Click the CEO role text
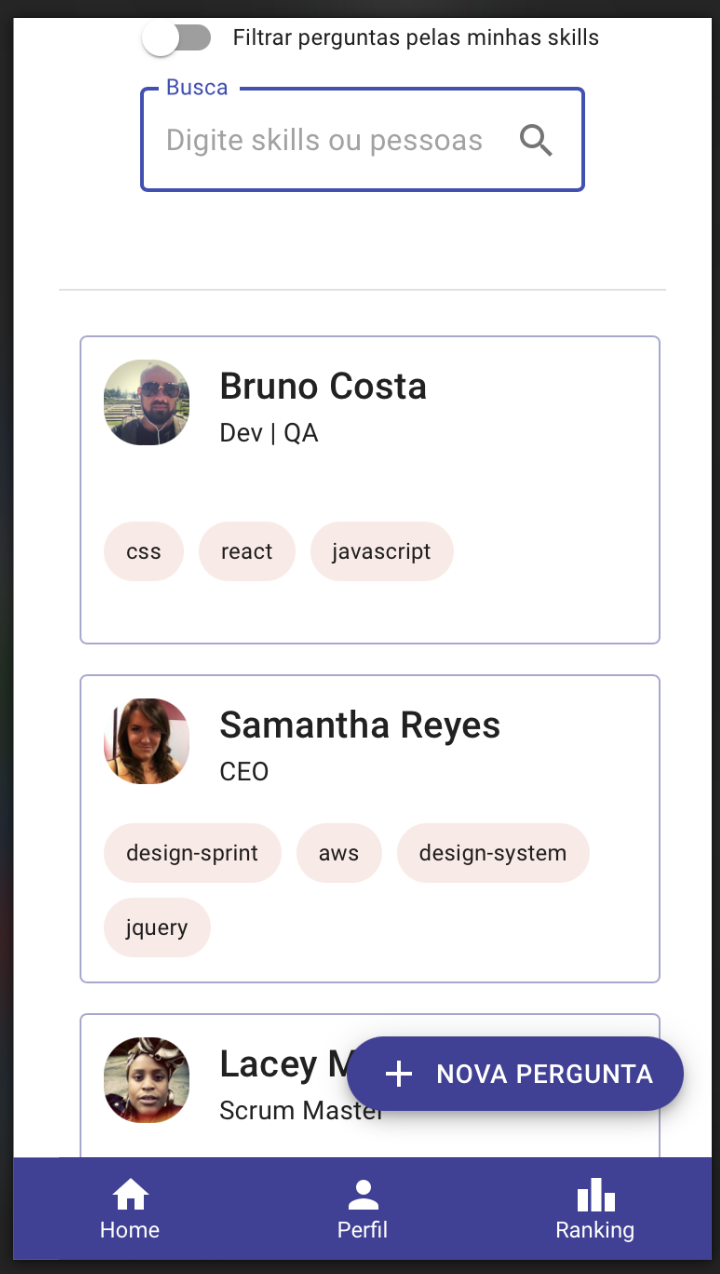This screenshot has height=1274, width=720. click(x=244, y=772)
